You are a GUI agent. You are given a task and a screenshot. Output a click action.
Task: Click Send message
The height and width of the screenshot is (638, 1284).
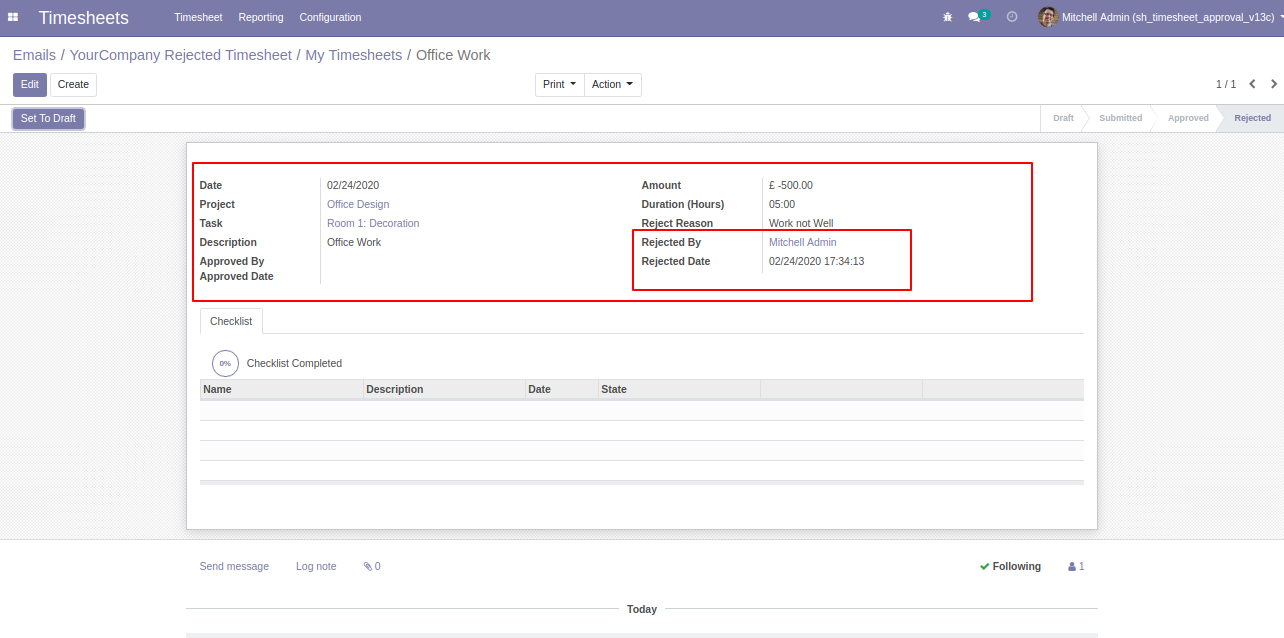[234, 566]
